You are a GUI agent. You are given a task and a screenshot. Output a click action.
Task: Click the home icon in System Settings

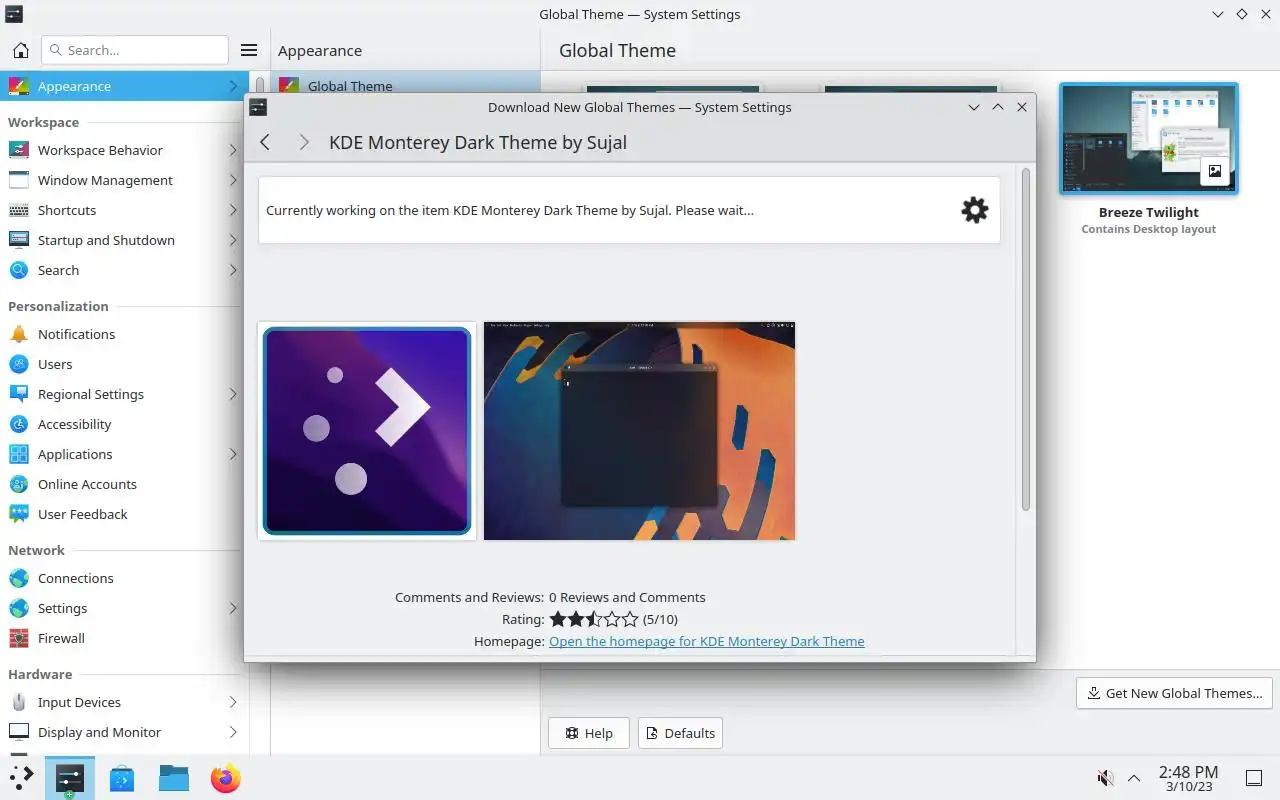click(20, 50)
